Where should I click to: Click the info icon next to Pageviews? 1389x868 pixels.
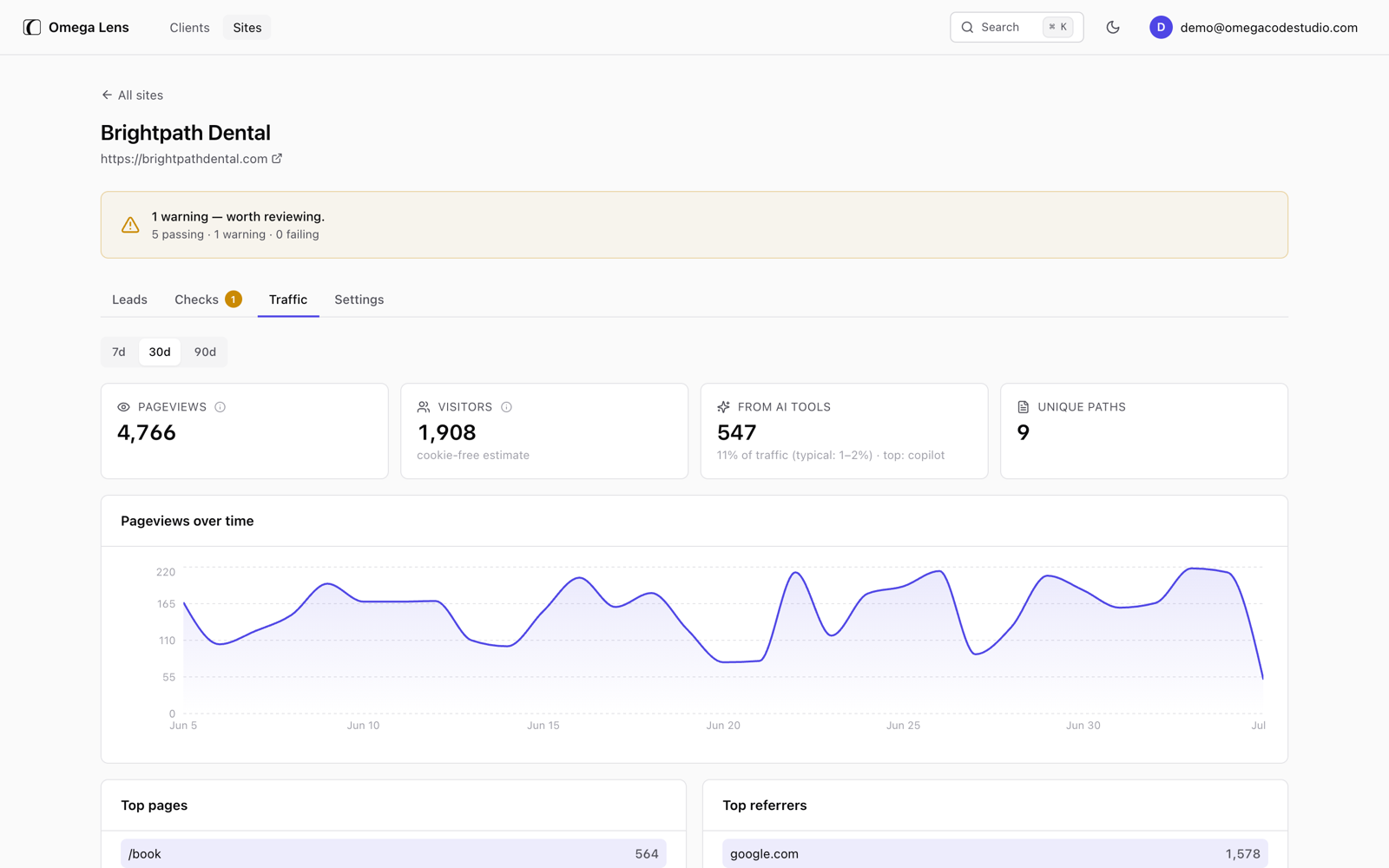pyautogui.click(x=221, y=406)
